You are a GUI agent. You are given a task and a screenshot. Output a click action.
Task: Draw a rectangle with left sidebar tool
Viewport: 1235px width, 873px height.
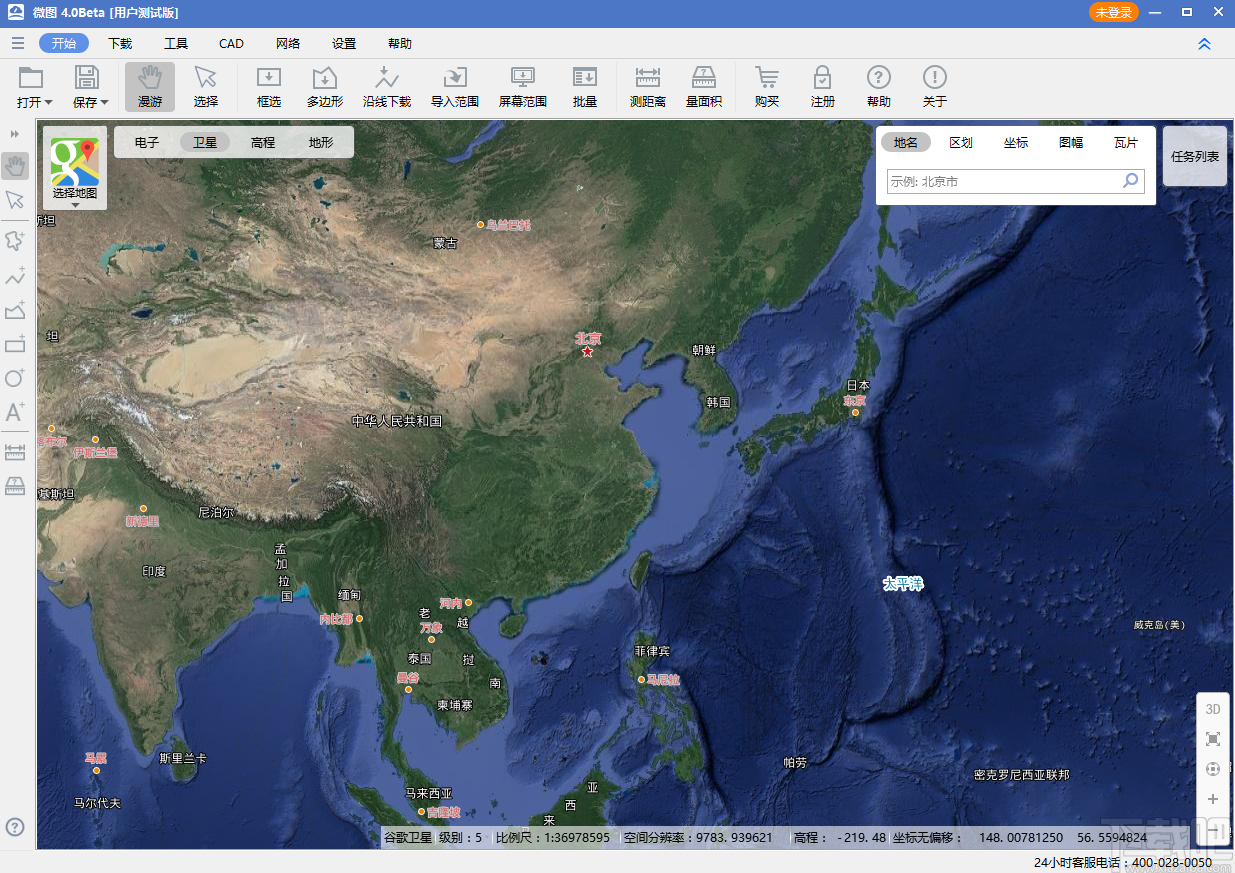click(15, 344)
